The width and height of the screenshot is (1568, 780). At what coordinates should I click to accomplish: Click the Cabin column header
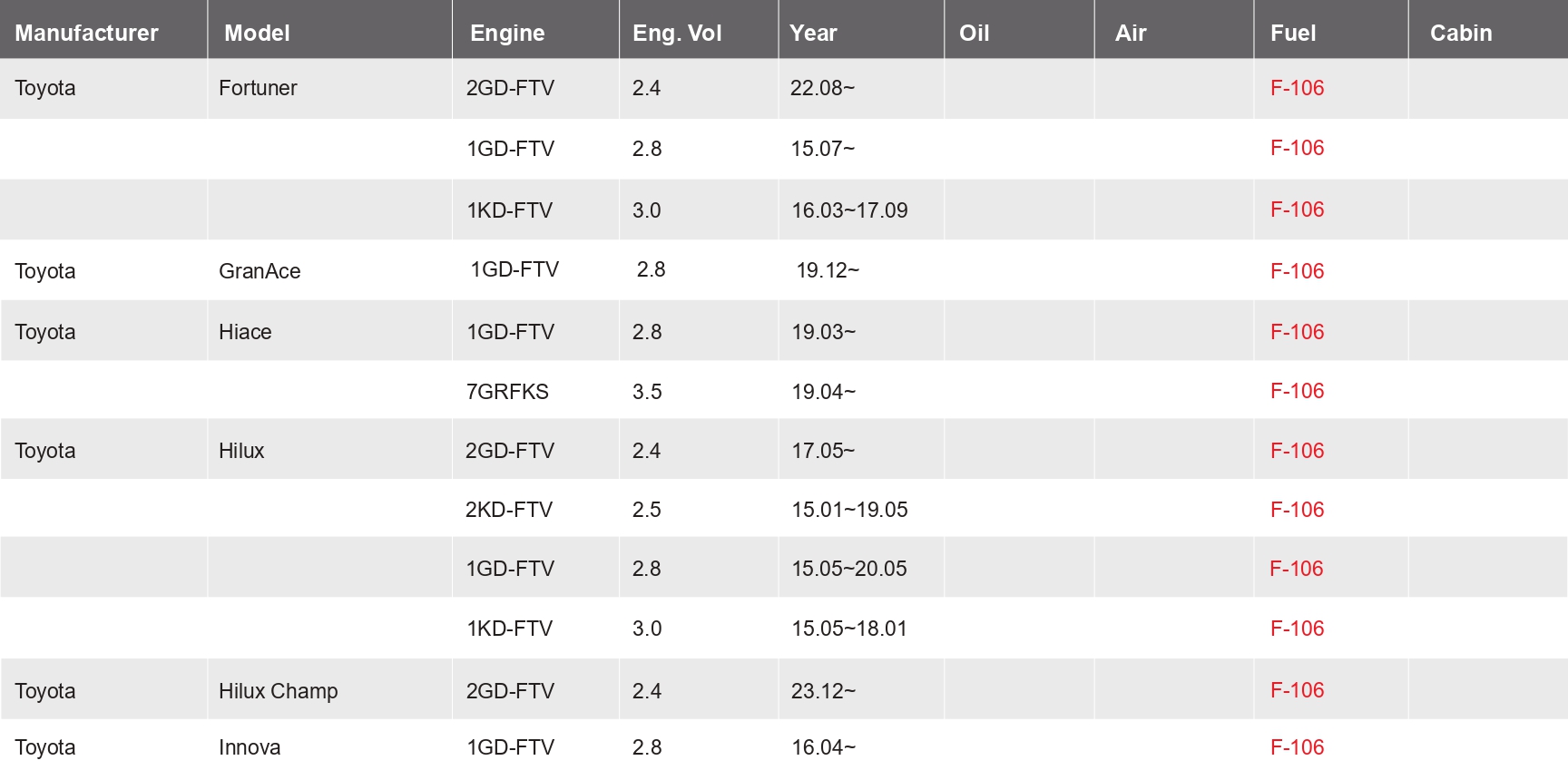click(1461, 33)
